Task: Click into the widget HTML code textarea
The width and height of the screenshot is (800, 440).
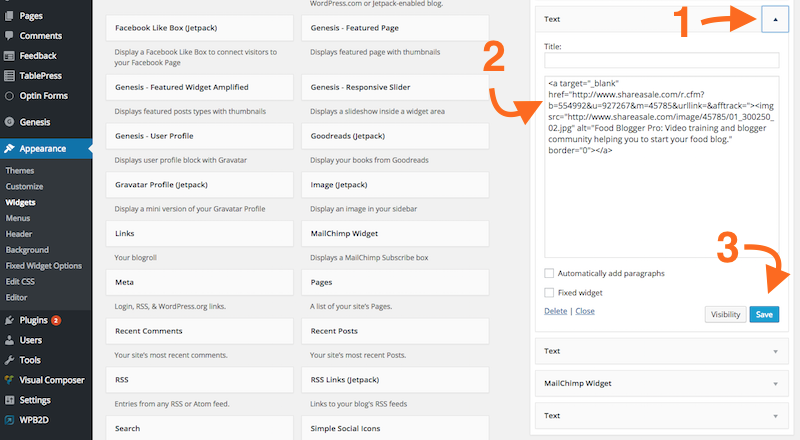Action: (662, 167)
